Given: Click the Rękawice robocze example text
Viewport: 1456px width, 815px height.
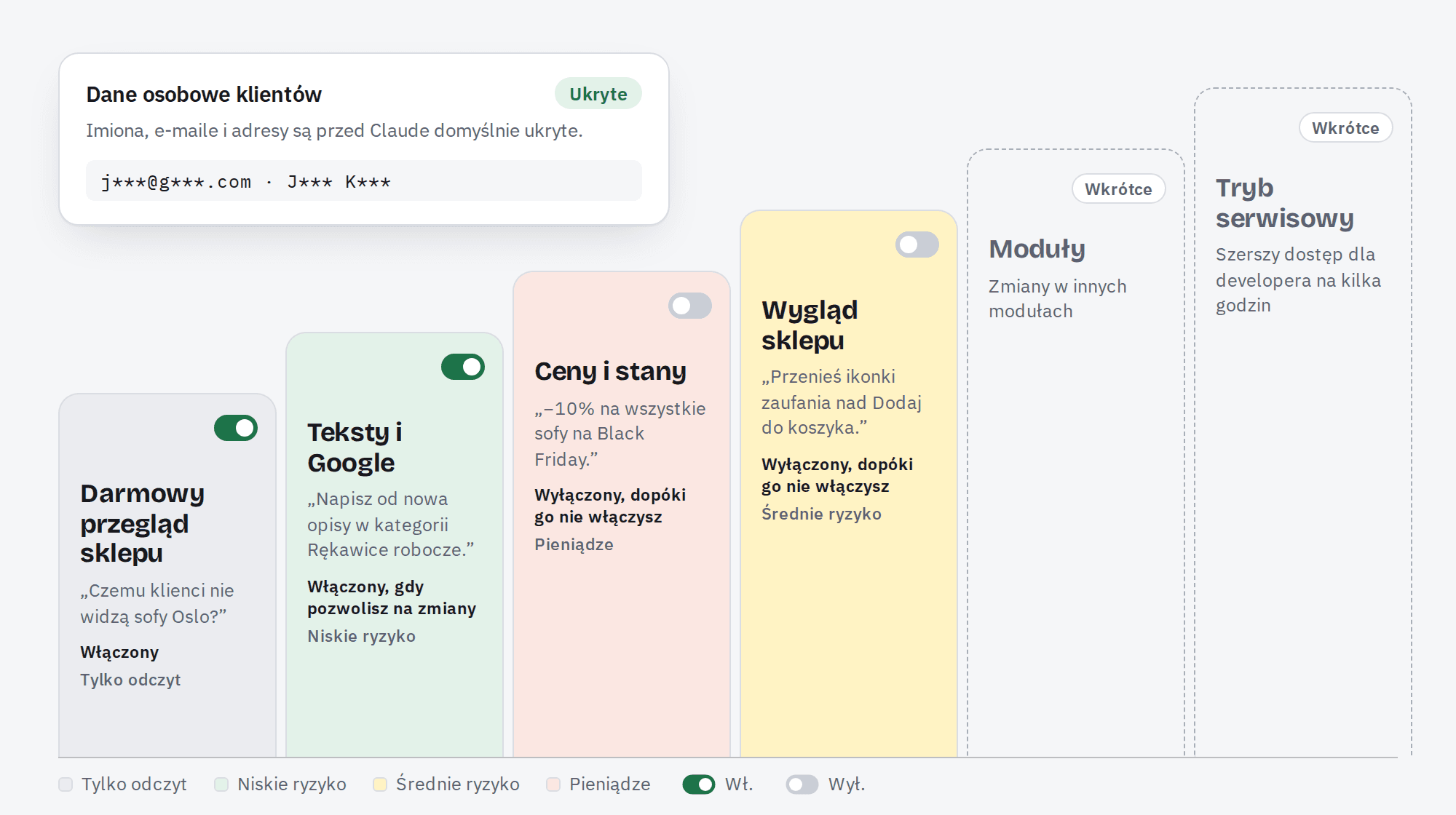Looking at the screenshot, I should 391,525.
